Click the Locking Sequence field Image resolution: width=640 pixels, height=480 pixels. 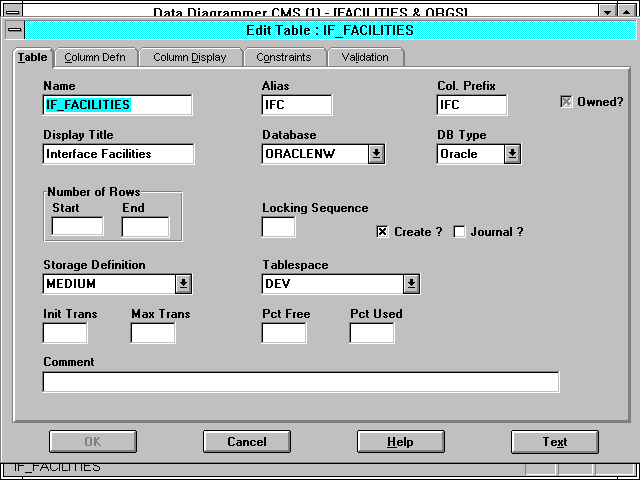(x=278, y=227)
